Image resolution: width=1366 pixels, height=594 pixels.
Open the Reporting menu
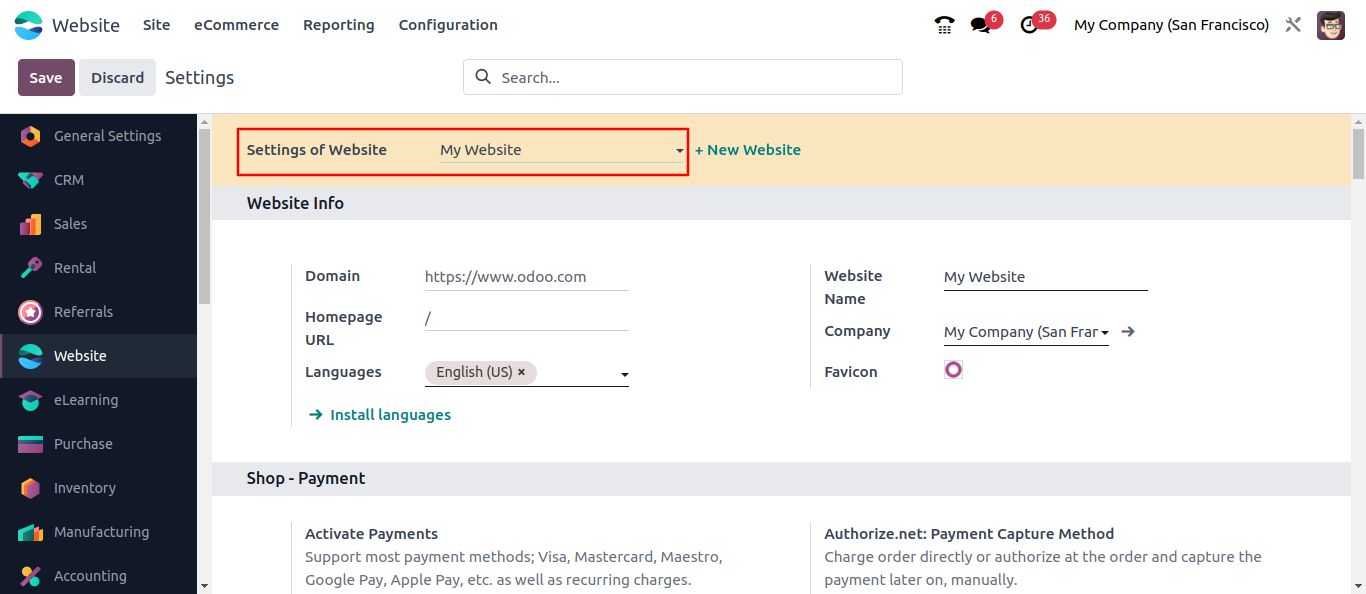(x=339, y=25)
